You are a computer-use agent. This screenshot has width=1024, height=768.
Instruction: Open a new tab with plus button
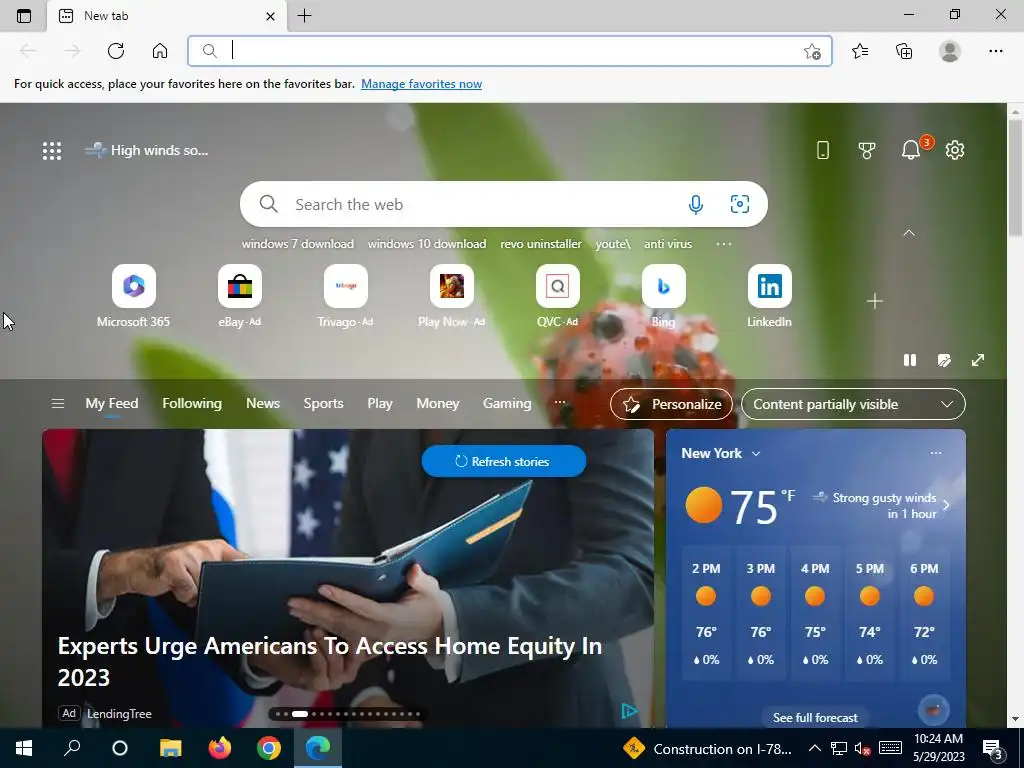coord(304,16)
